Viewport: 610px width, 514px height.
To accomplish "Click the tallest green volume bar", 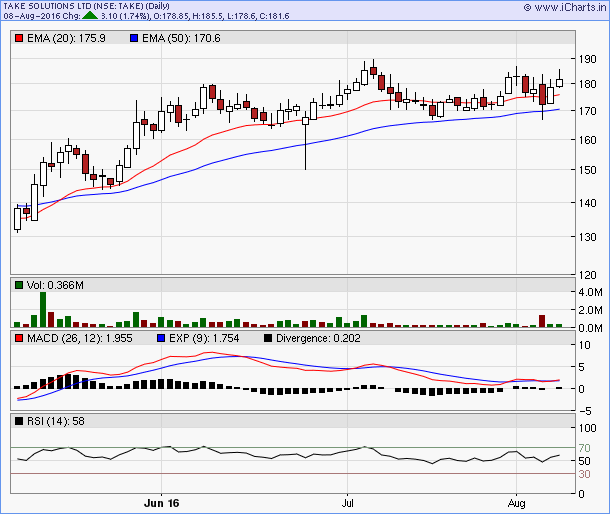I will pos(43,309).
